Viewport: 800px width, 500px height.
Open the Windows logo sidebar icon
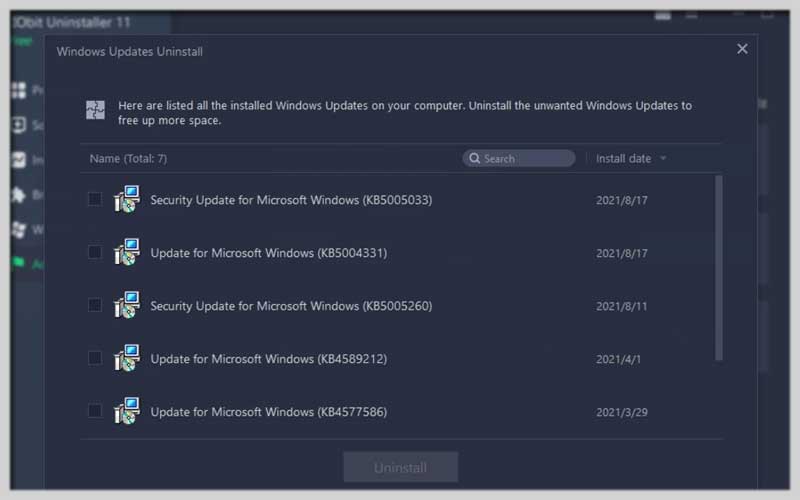[19, 230]
